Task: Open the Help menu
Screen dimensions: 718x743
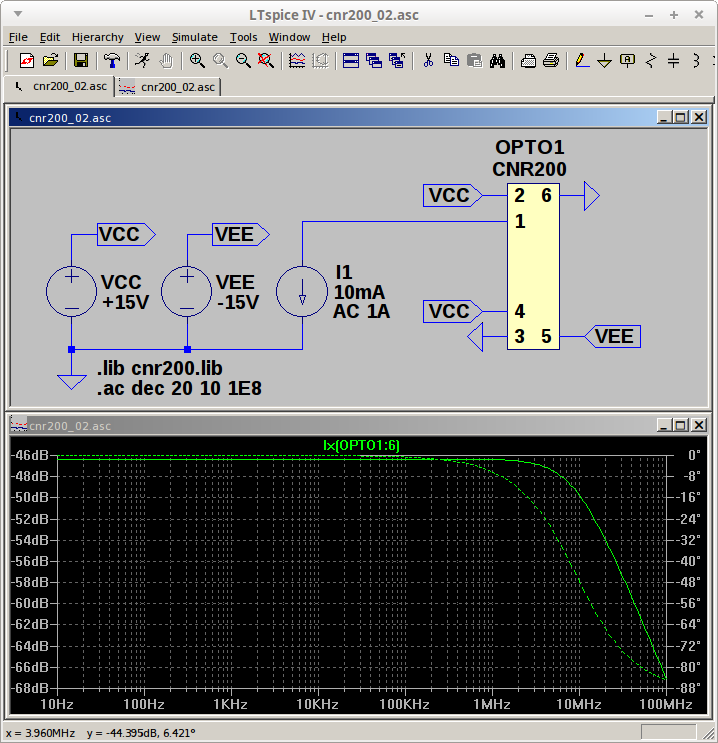Action: pos(334,37)
